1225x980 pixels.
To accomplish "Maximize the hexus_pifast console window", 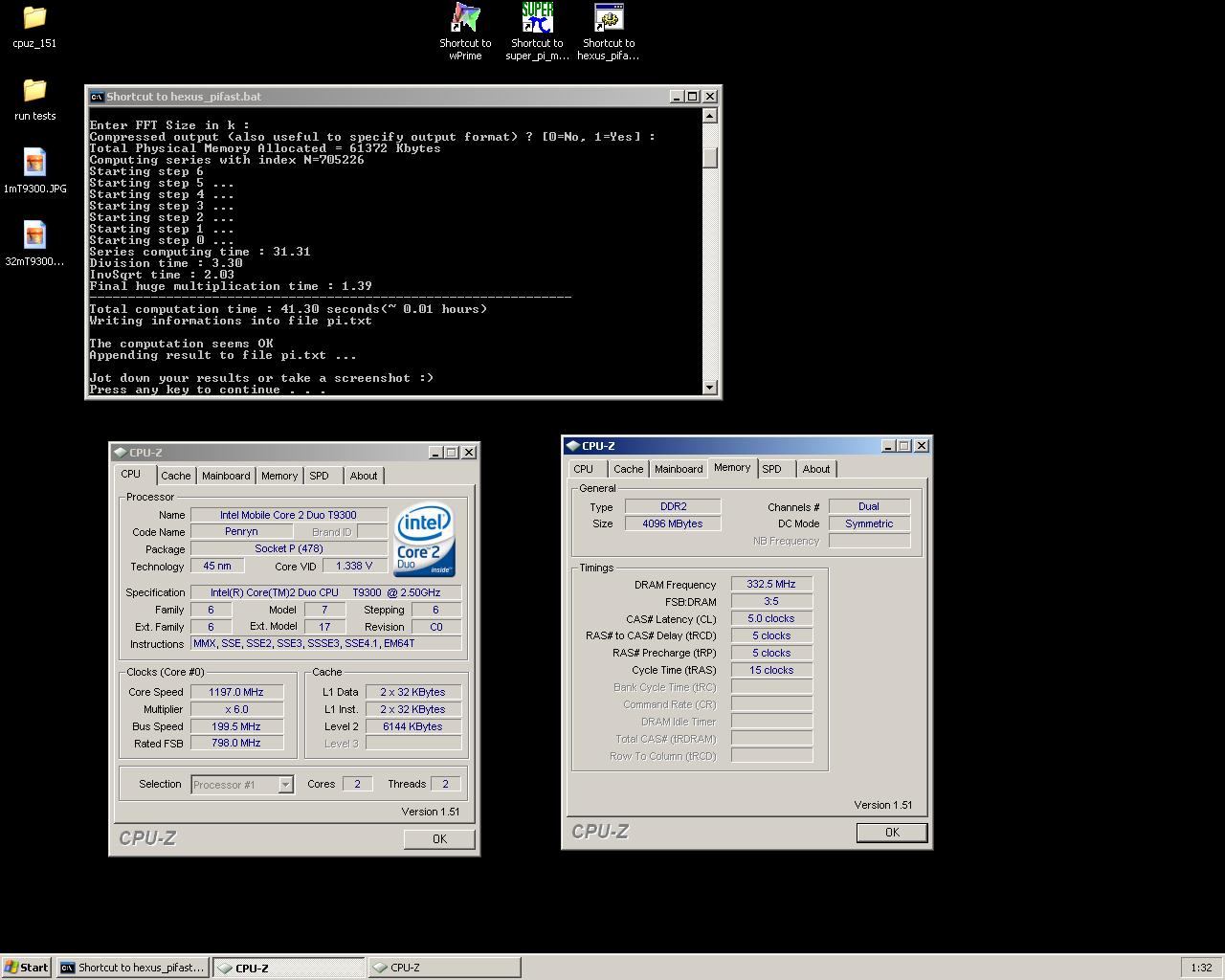I will click(693, 97).
